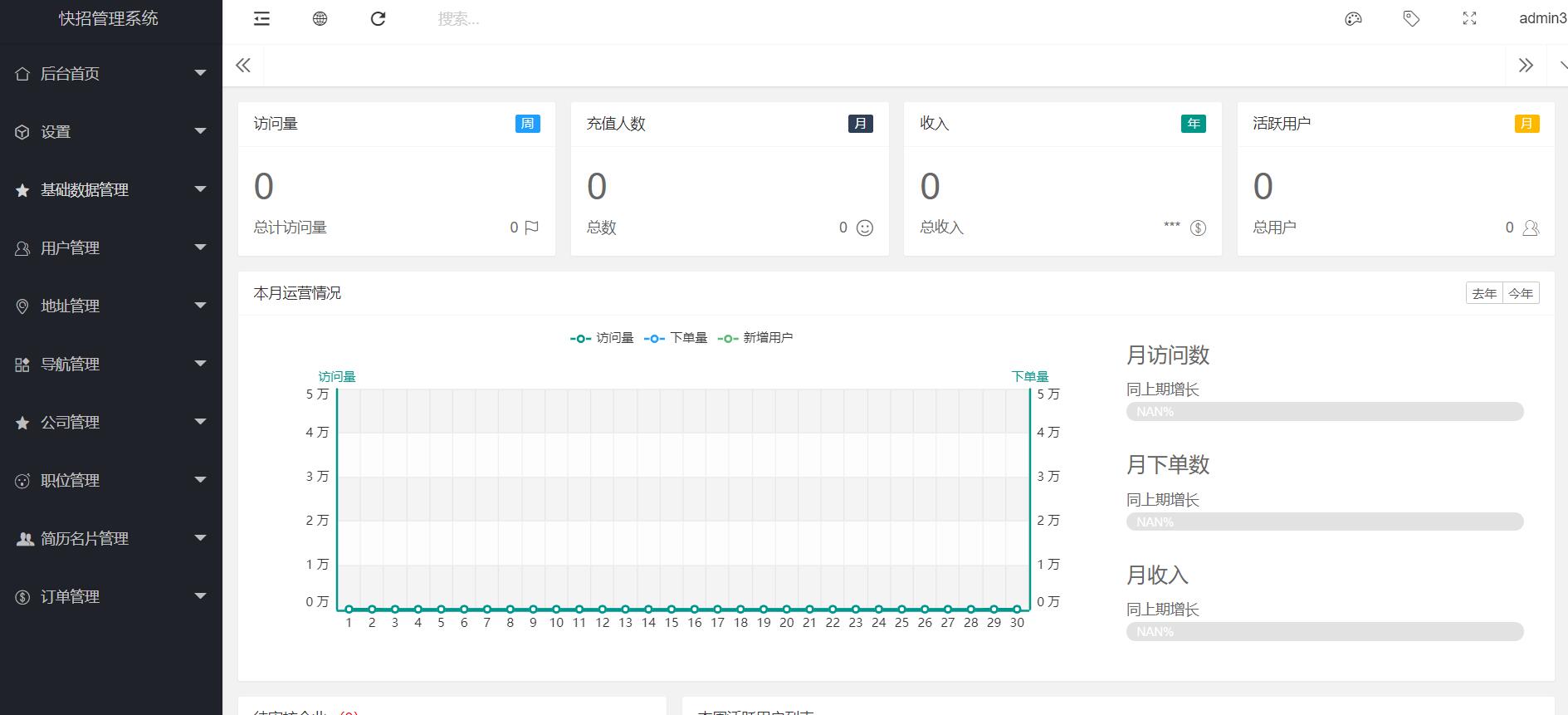
Task: Select the 地址管理 sidebar menu item
Action: point(111,306)
